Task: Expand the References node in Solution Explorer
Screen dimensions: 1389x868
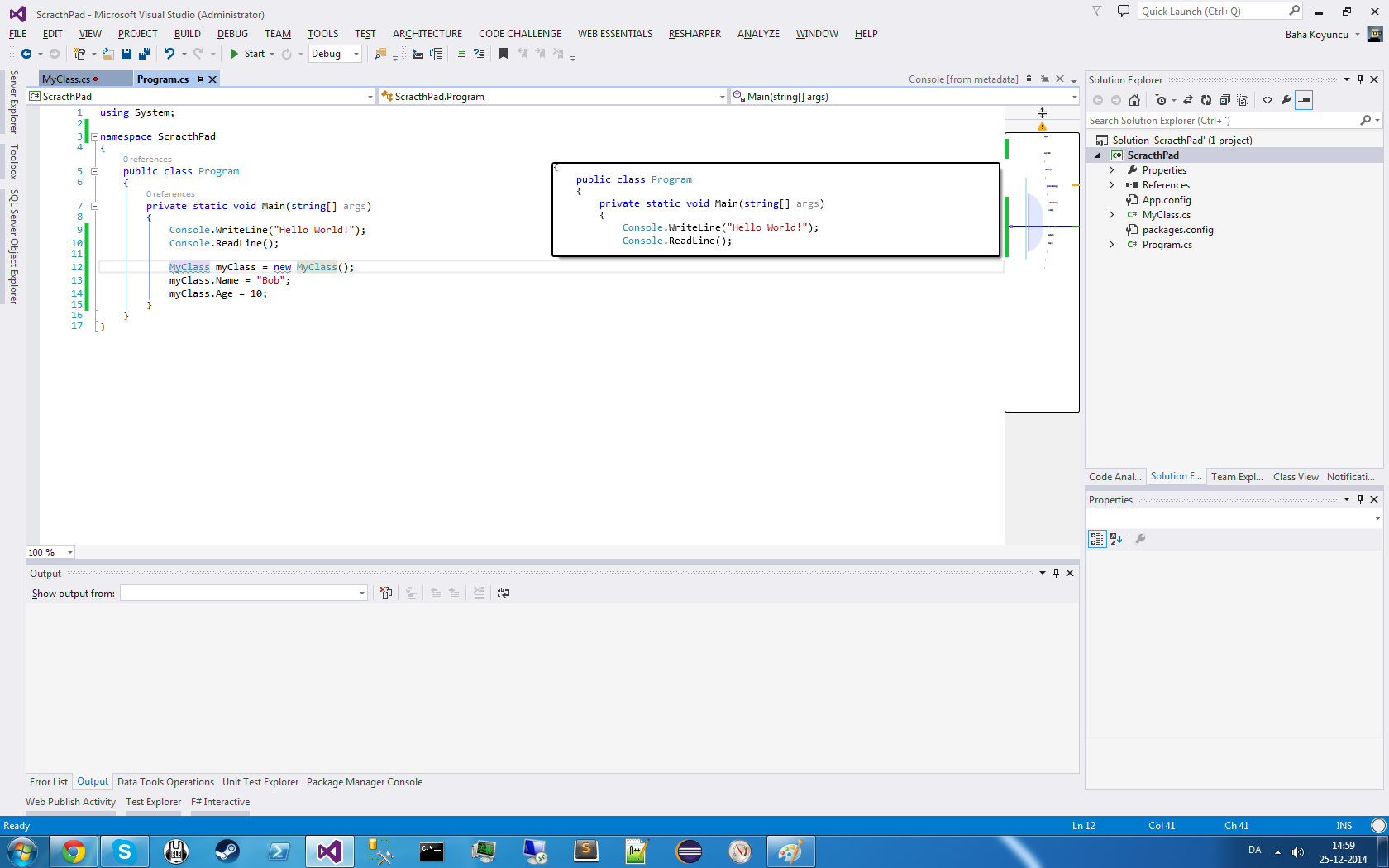Action: (1112, 185)
